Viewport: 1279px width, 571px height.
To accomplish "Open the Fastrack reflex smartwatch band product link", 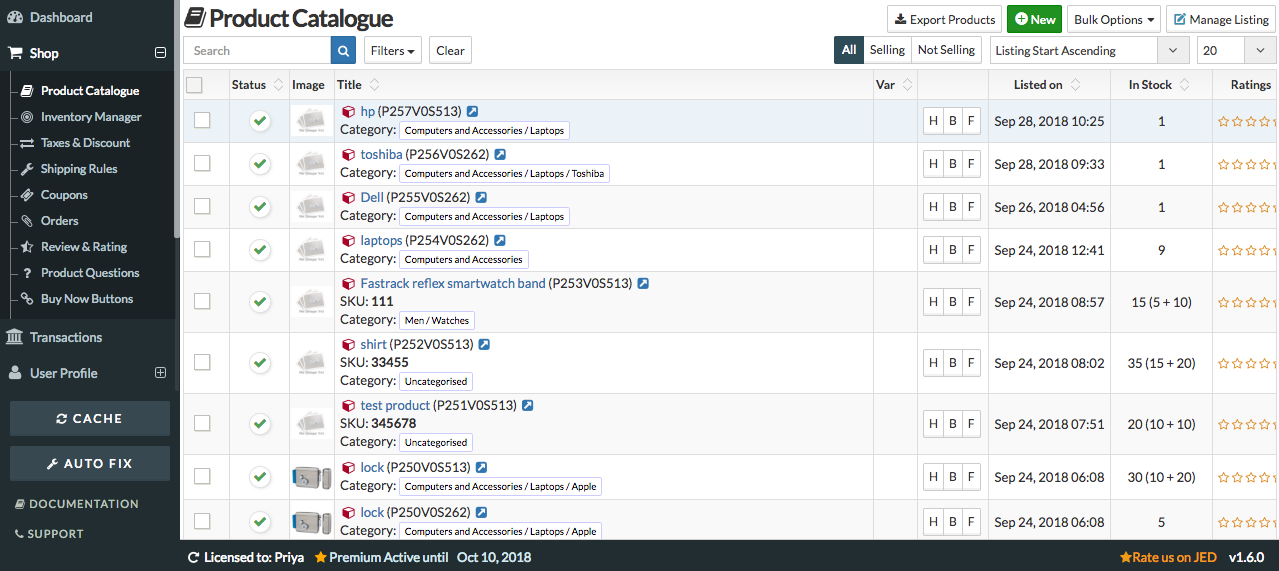I will pos(453,284).
